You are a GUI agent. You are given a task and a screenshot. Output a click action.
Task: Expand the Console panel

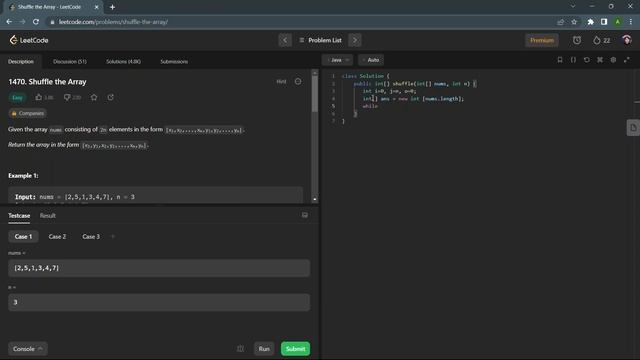pos(28,349)
